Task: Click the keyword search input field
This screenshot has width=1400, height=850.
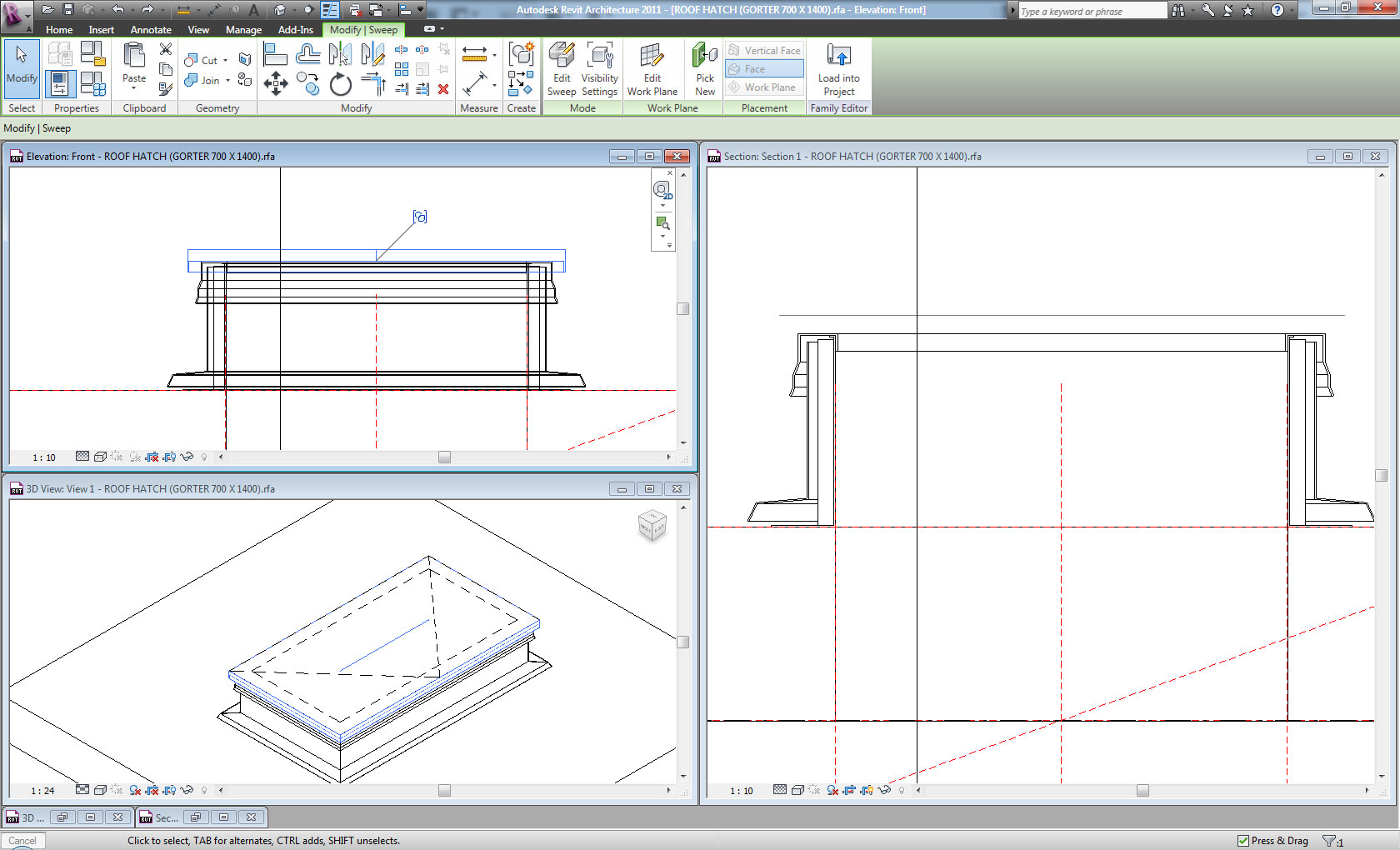Action: [1092, 12]
